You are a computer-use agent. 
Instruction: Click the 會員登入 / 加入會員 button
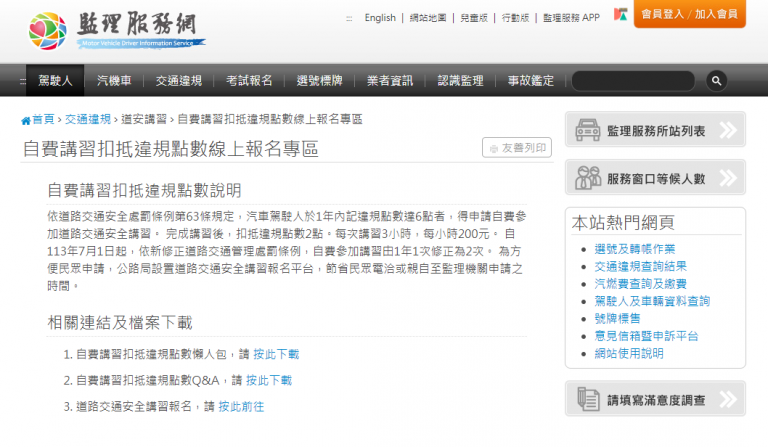690,14
